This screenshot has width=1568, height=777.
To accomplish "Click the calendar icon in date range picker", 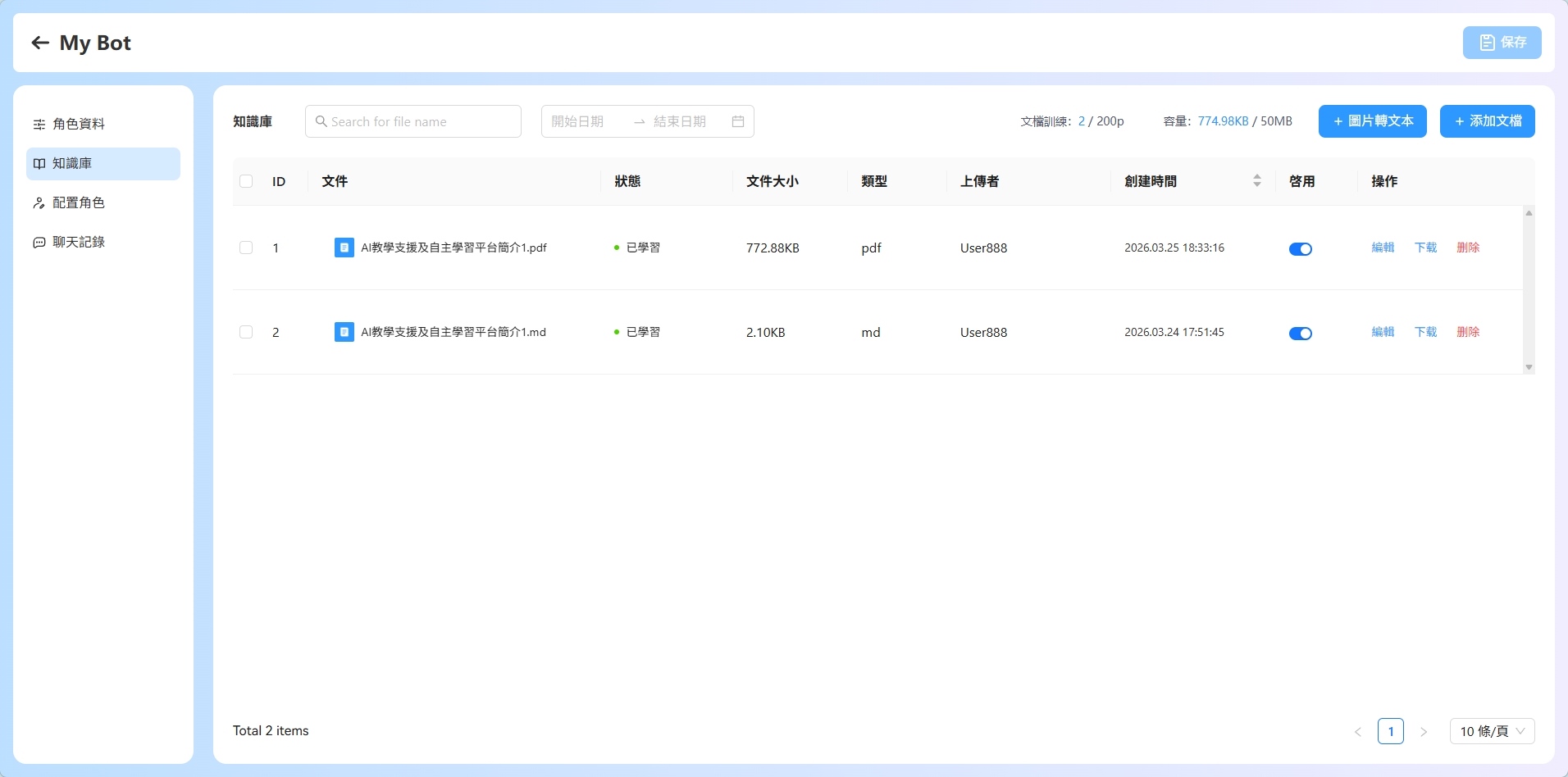I will coord(738,121).
